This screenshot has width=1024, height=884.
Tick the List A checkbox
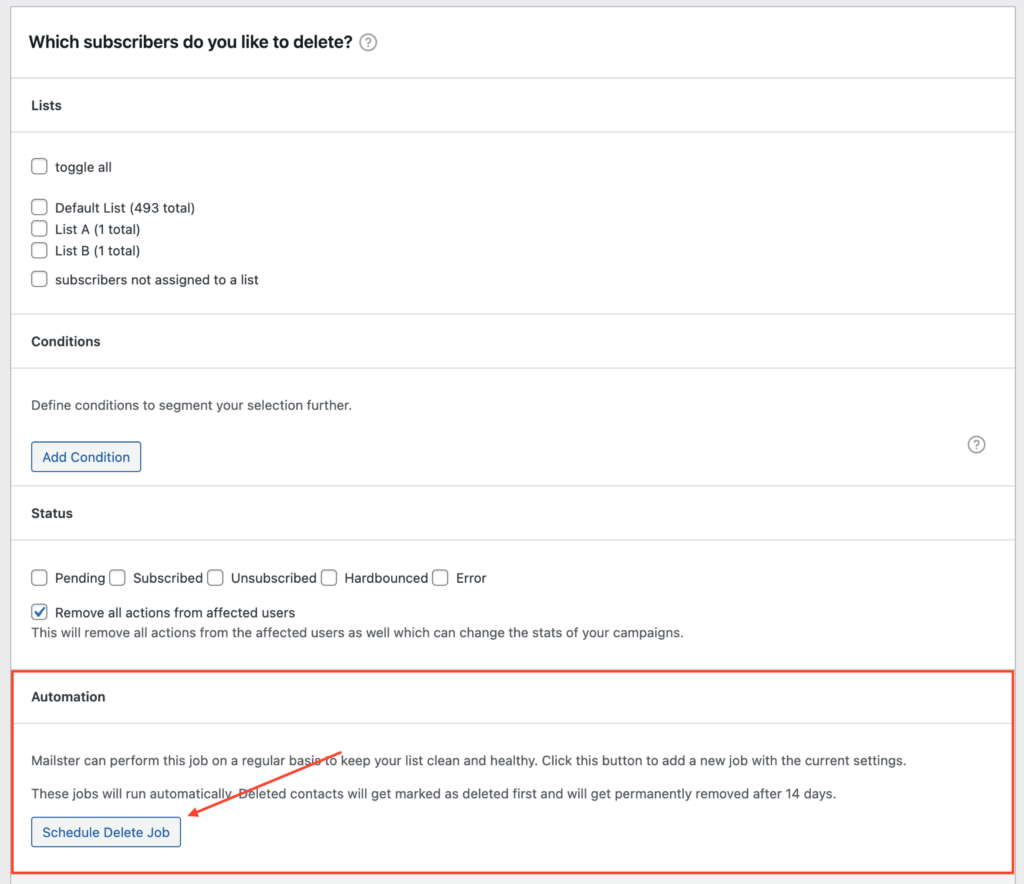pos(40,229)
